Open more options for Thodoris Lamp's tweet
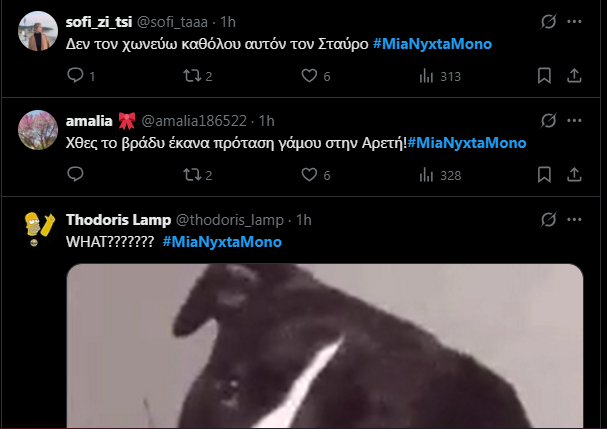This screenshot has height=429, width=607. 574,220
